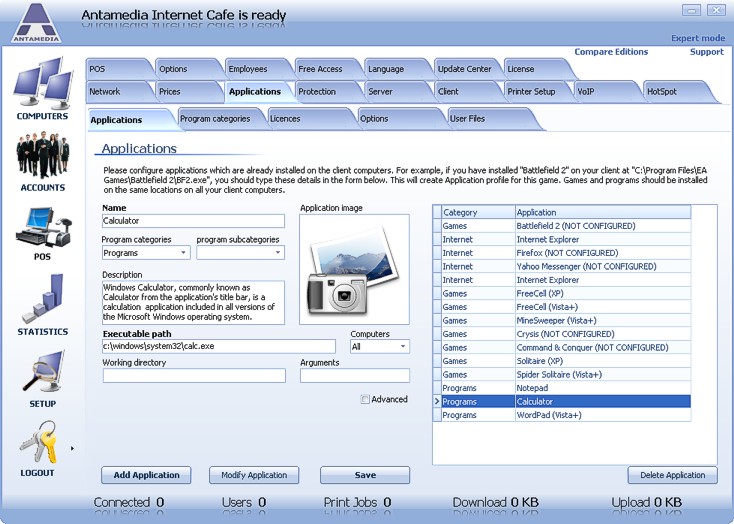The width and height of the screenshot is (734, 524).
Task: Click the Working directory field
Action: [x=194, y=376]
